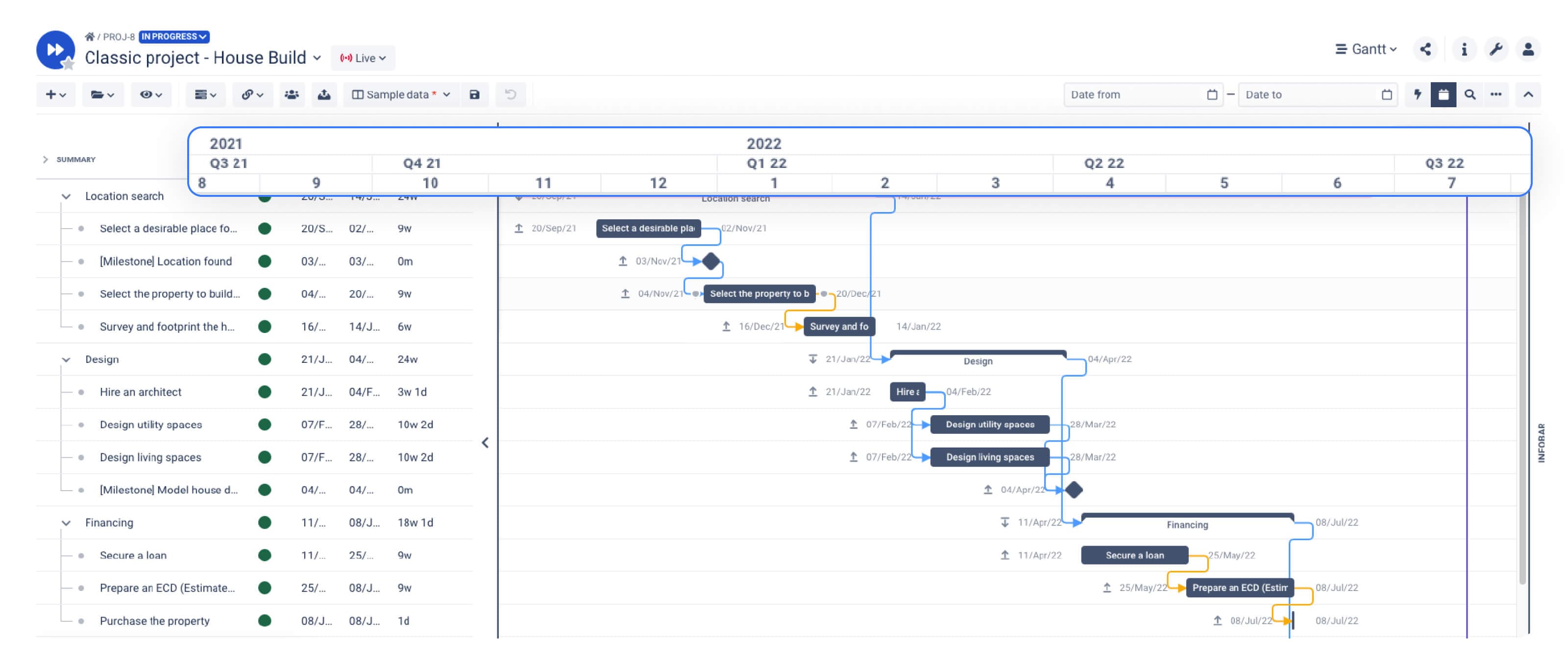Click the magnifier search icon

1470,95
